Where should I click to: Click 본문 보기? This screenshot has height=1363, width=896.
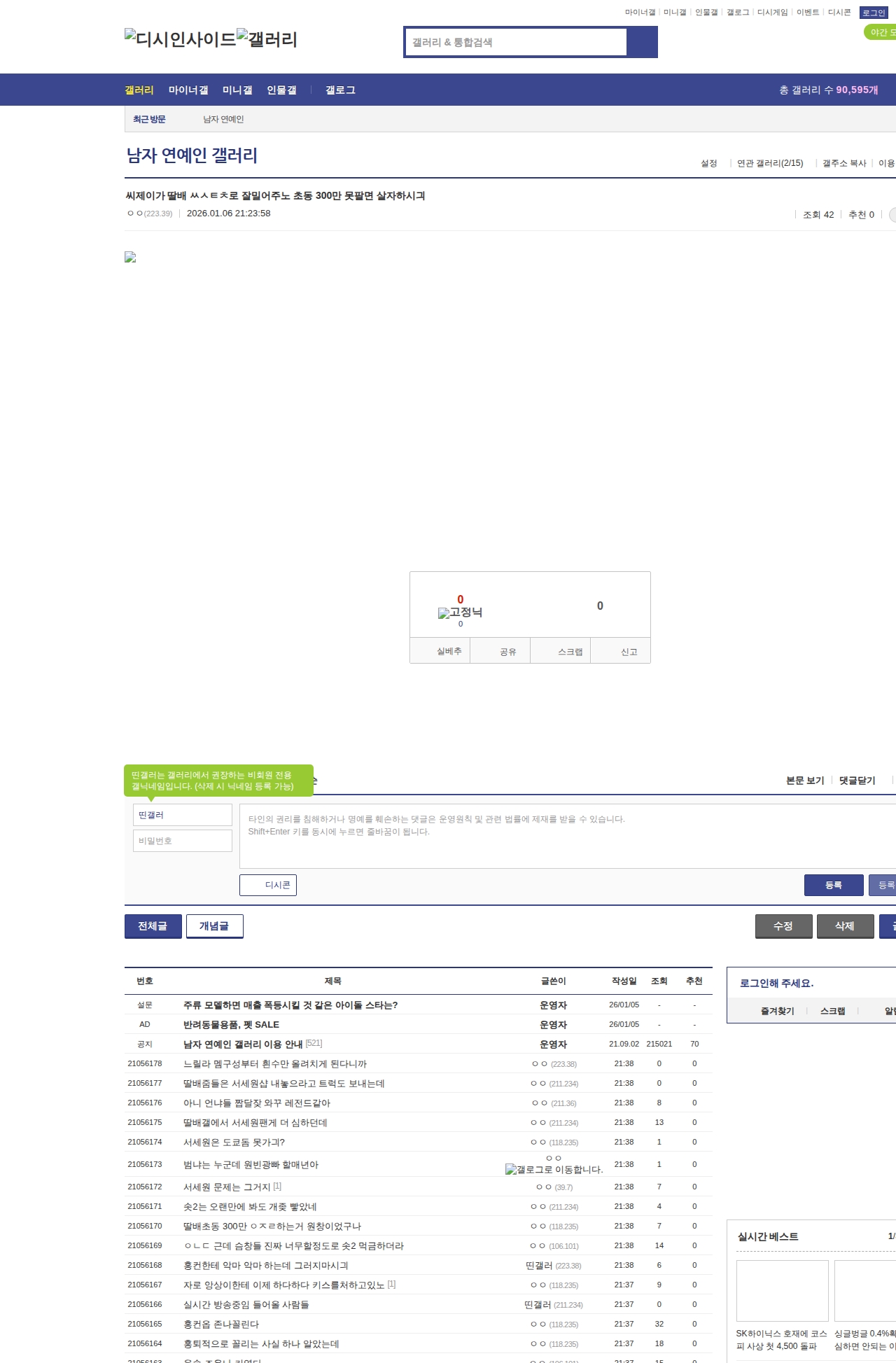805,781
